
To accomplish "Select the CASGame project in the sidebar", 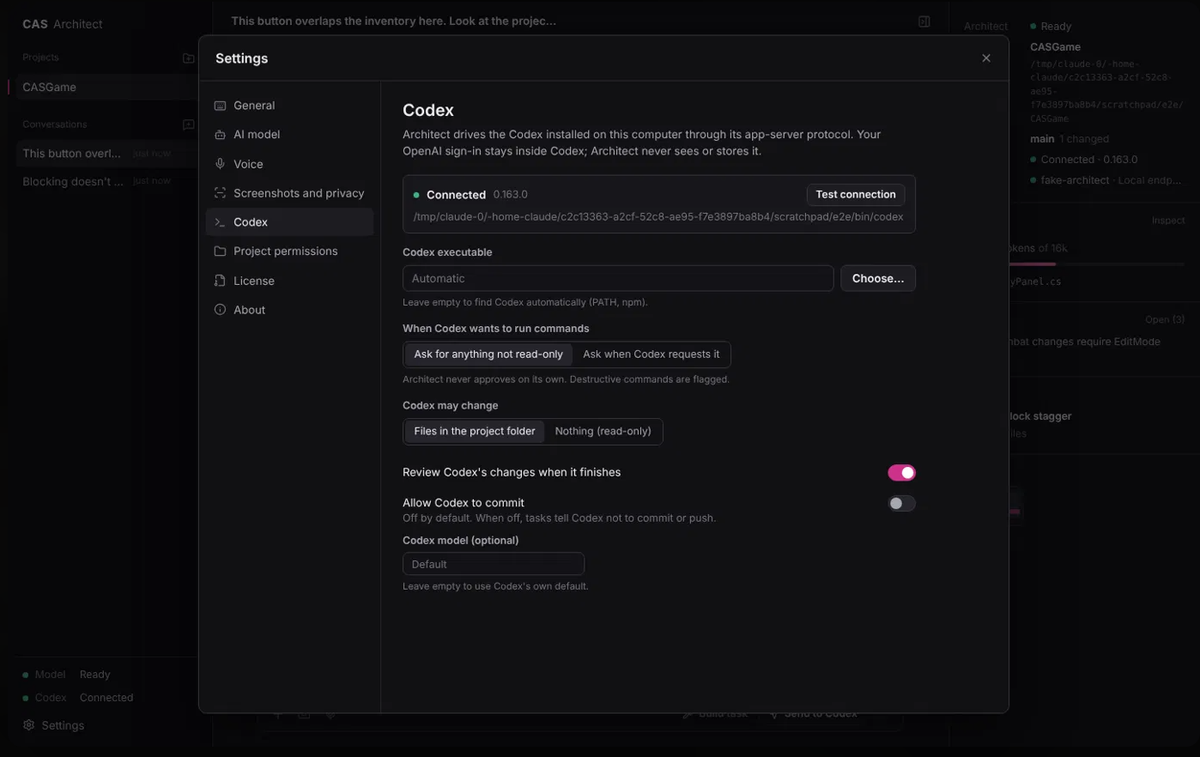I will point(104,87).
